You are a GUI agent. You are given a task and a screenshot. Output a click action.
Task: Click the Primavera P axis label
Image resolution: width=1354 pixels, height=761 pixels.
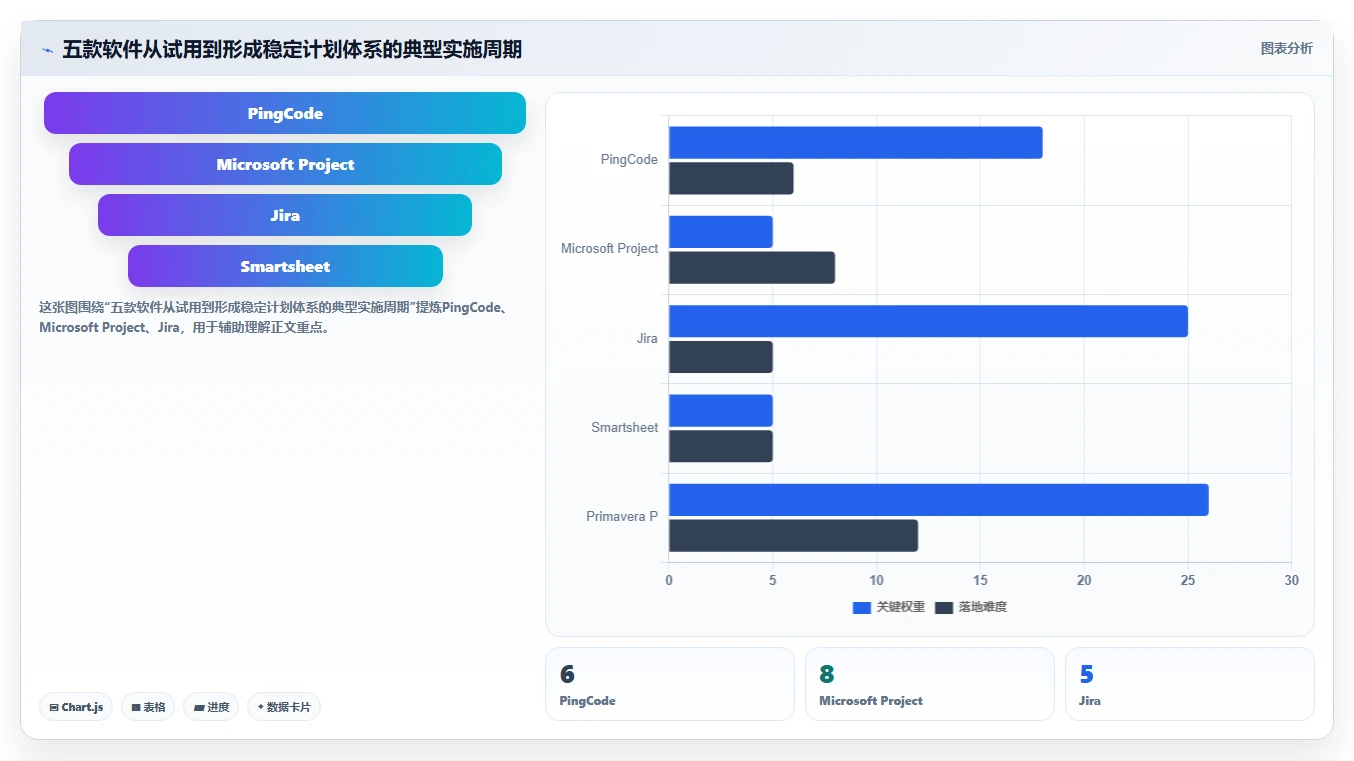click(x=622, y=517)
